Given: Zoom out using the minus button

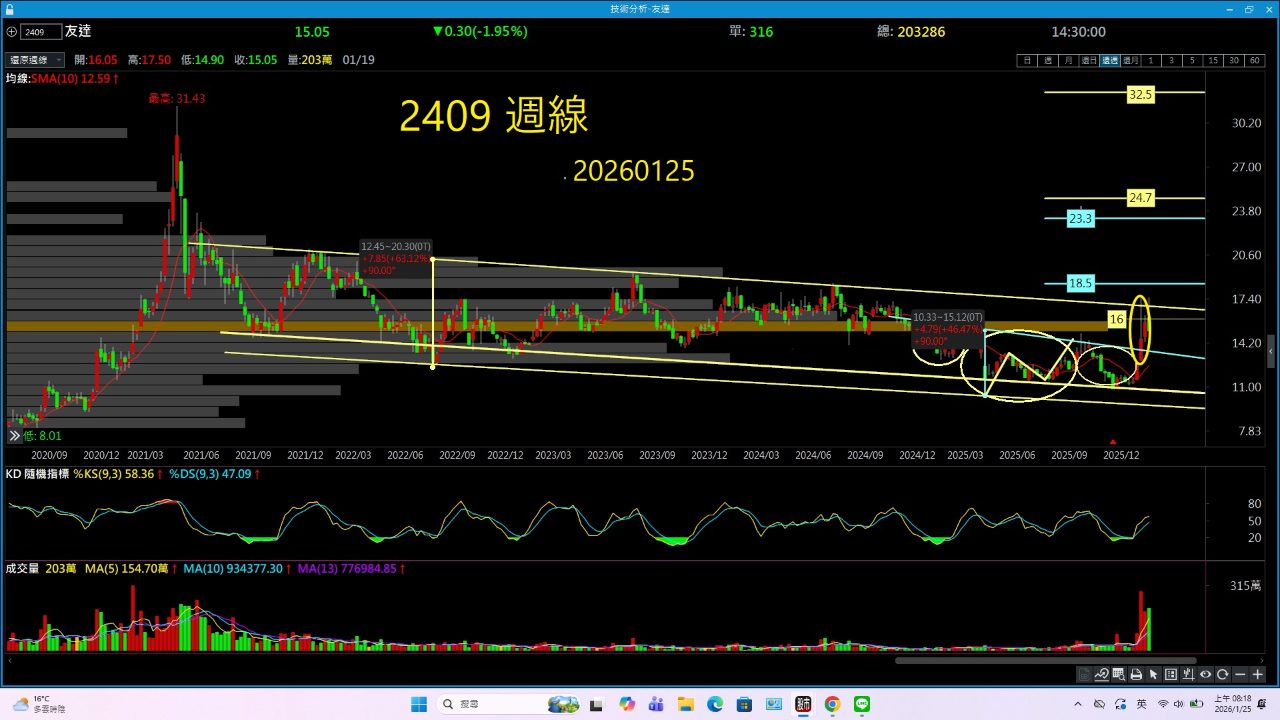Looking at the screenshot, I should pyautogui.click(x=1239, y=675).
